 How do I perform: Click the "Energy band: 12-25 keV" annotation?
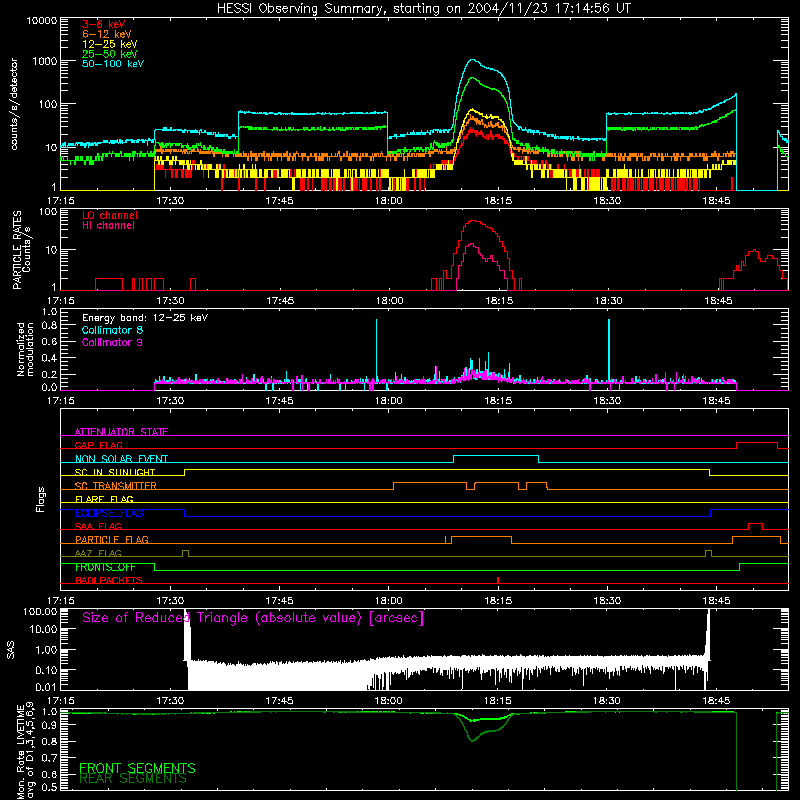145,318
